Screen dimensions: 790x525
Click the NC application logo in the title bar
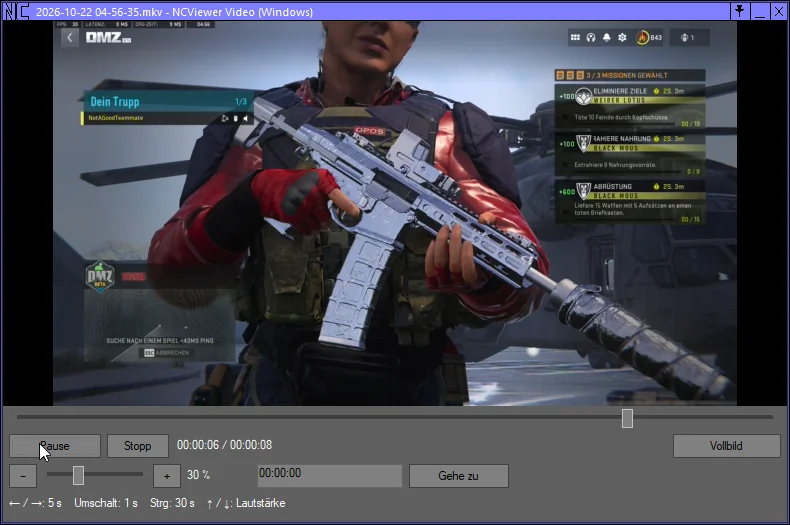[x=16, y=11]
